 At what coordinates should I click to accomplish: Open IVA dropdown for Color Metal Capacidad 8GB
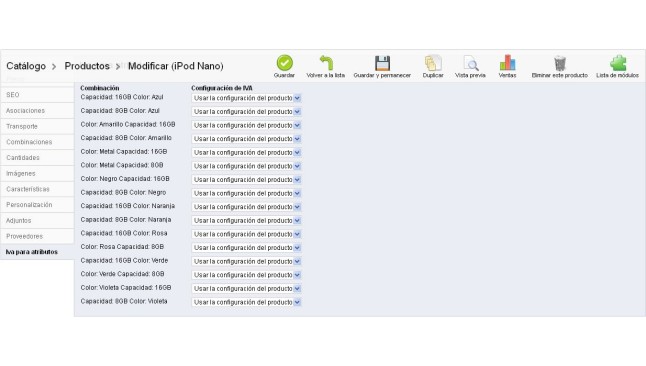coord(246,166)
